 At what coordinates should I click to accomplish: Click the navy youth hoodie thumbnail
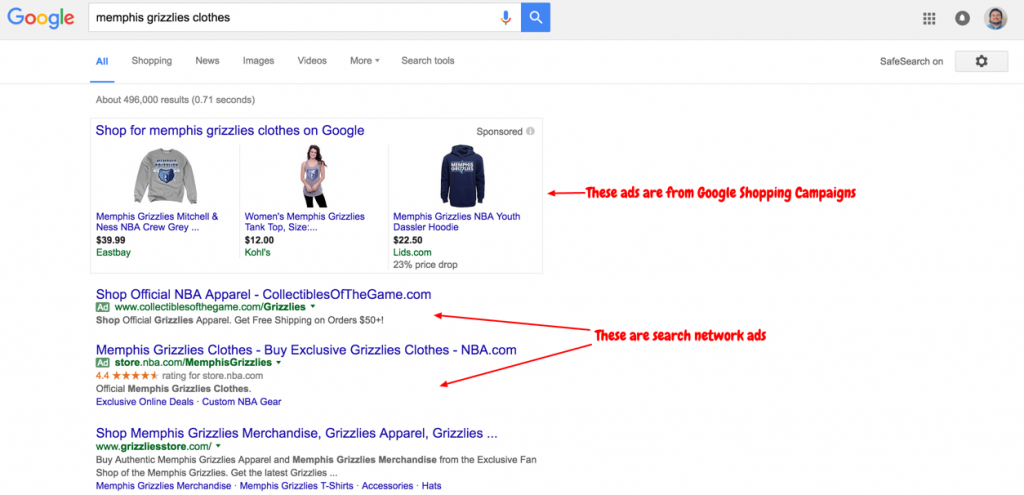(x=462, y=176)
